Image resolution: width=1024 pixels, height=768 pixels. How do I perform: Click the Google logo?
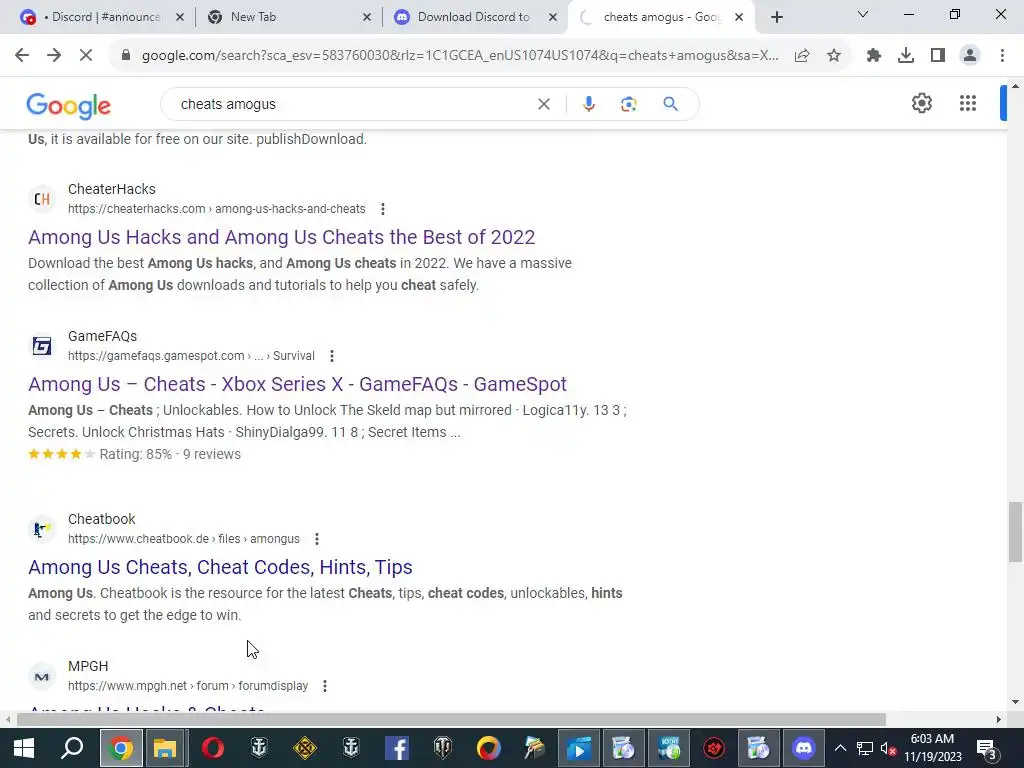[x=69, y=106]
